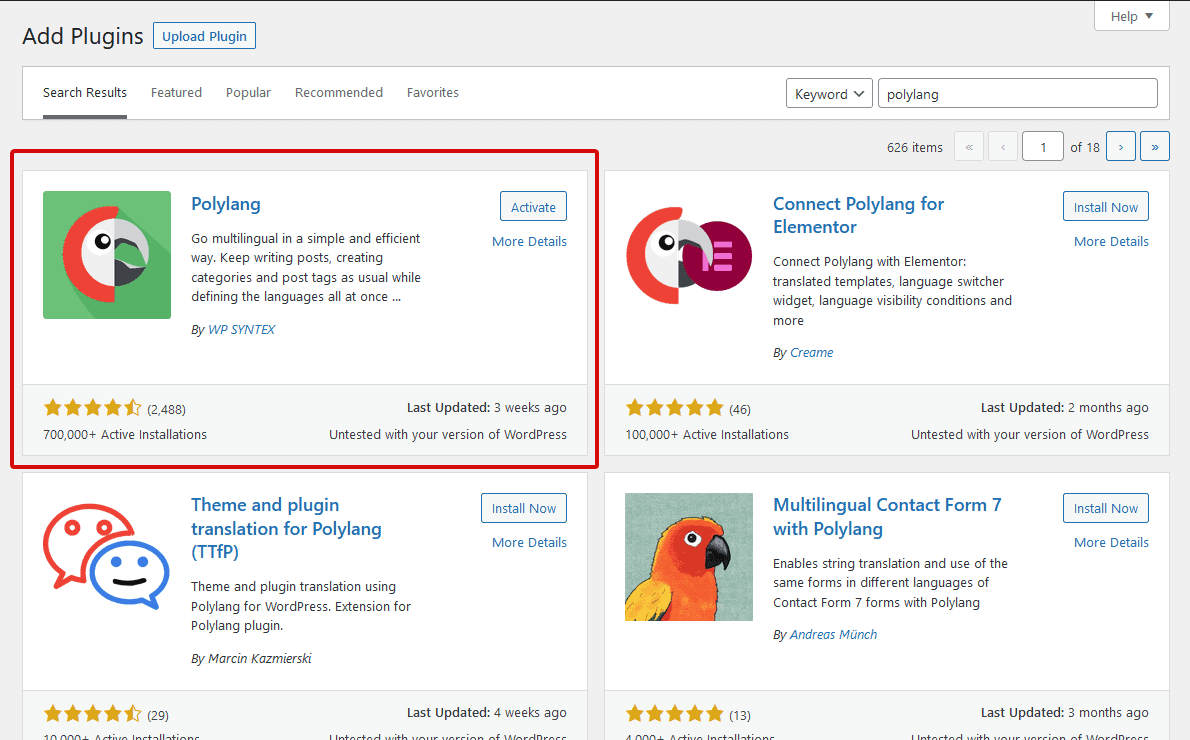This screenshot has height=740, width=1190.
Task: Open the Recommended plugins tab
Action: (x=339, y=93)
